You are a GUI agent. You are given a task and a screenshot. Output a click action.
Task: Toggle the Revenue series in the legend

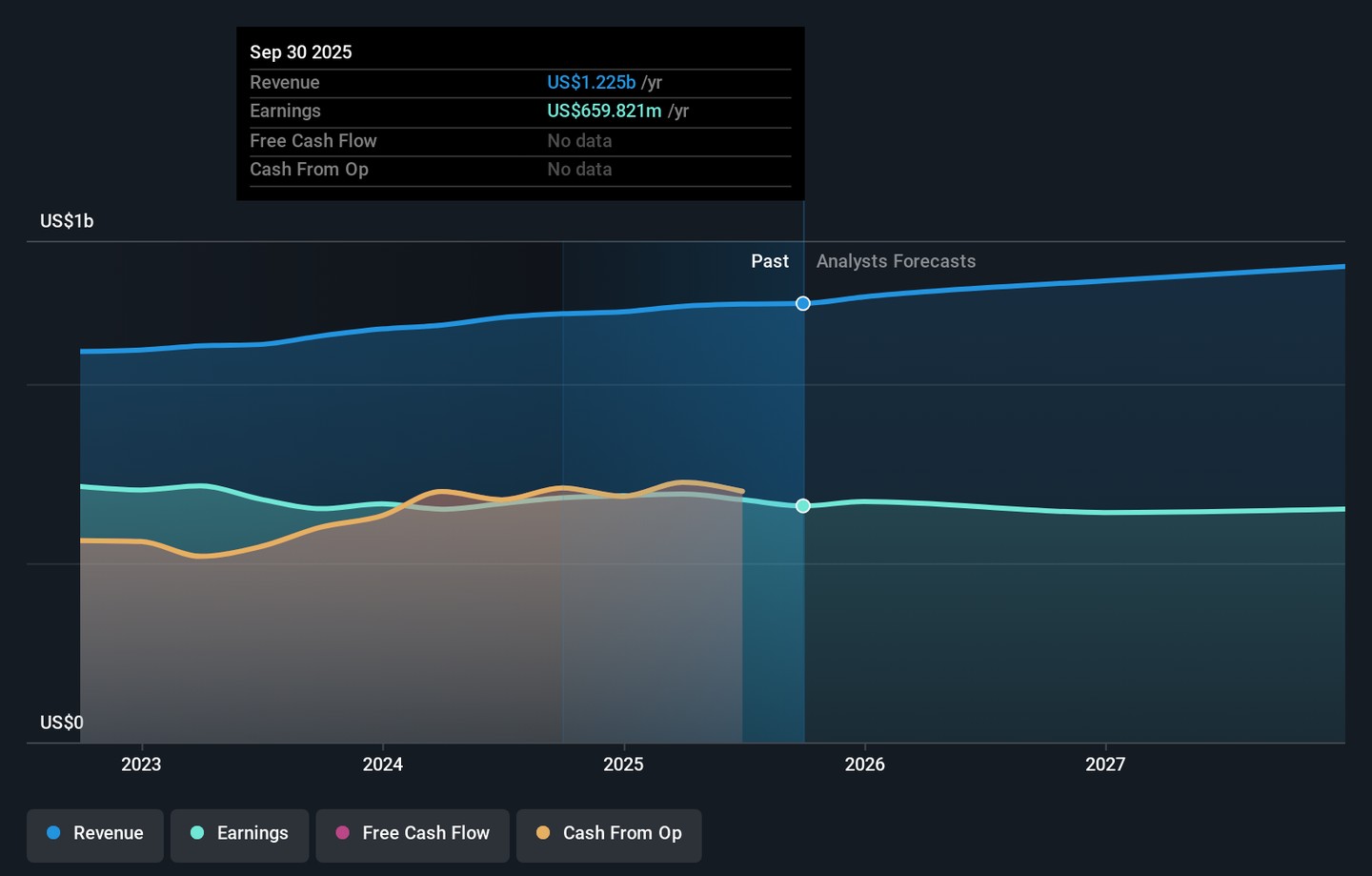tap(95, 833)
